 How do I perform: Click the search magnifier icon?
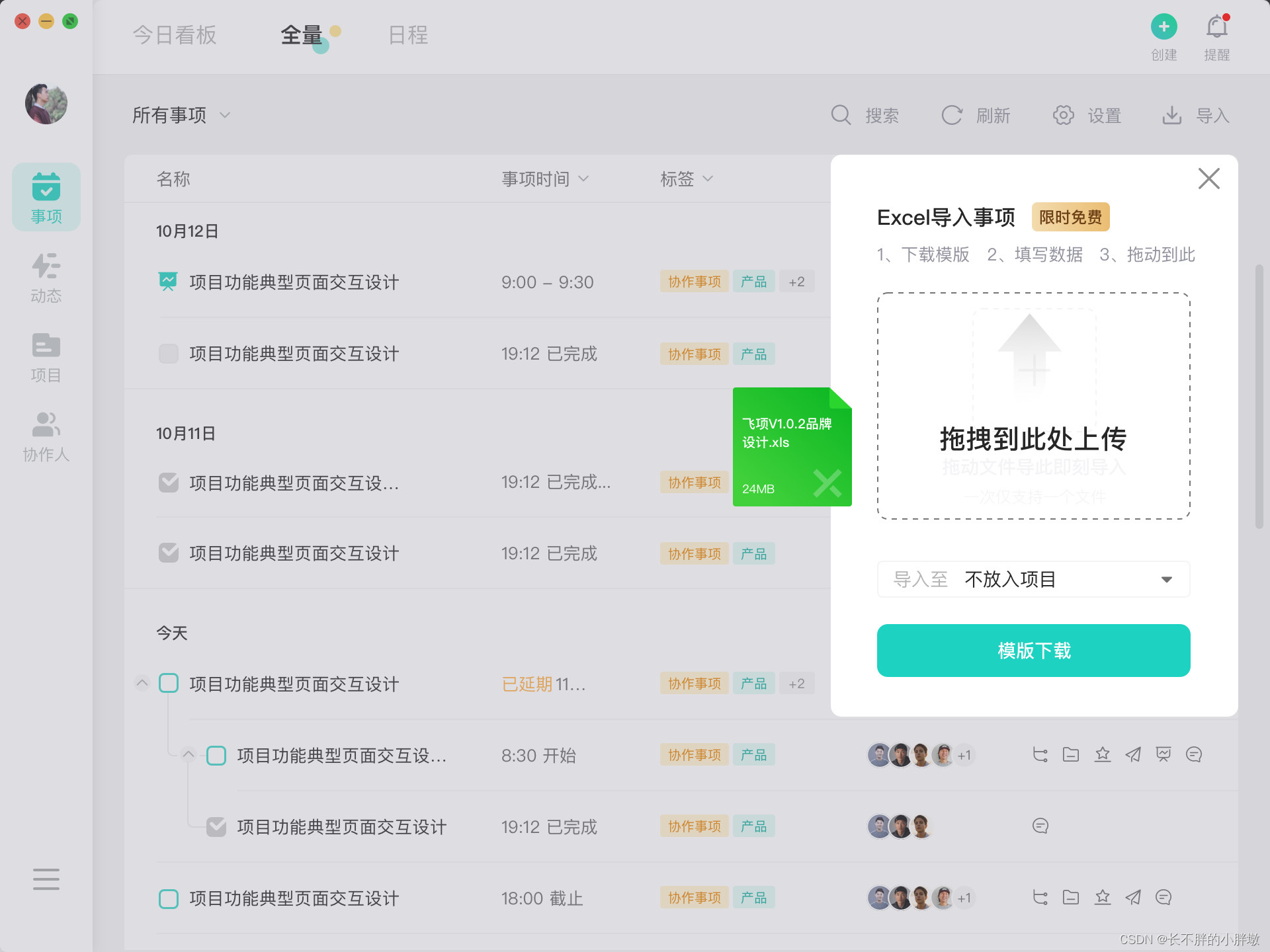pyautogui.click(x=841, y=115)
